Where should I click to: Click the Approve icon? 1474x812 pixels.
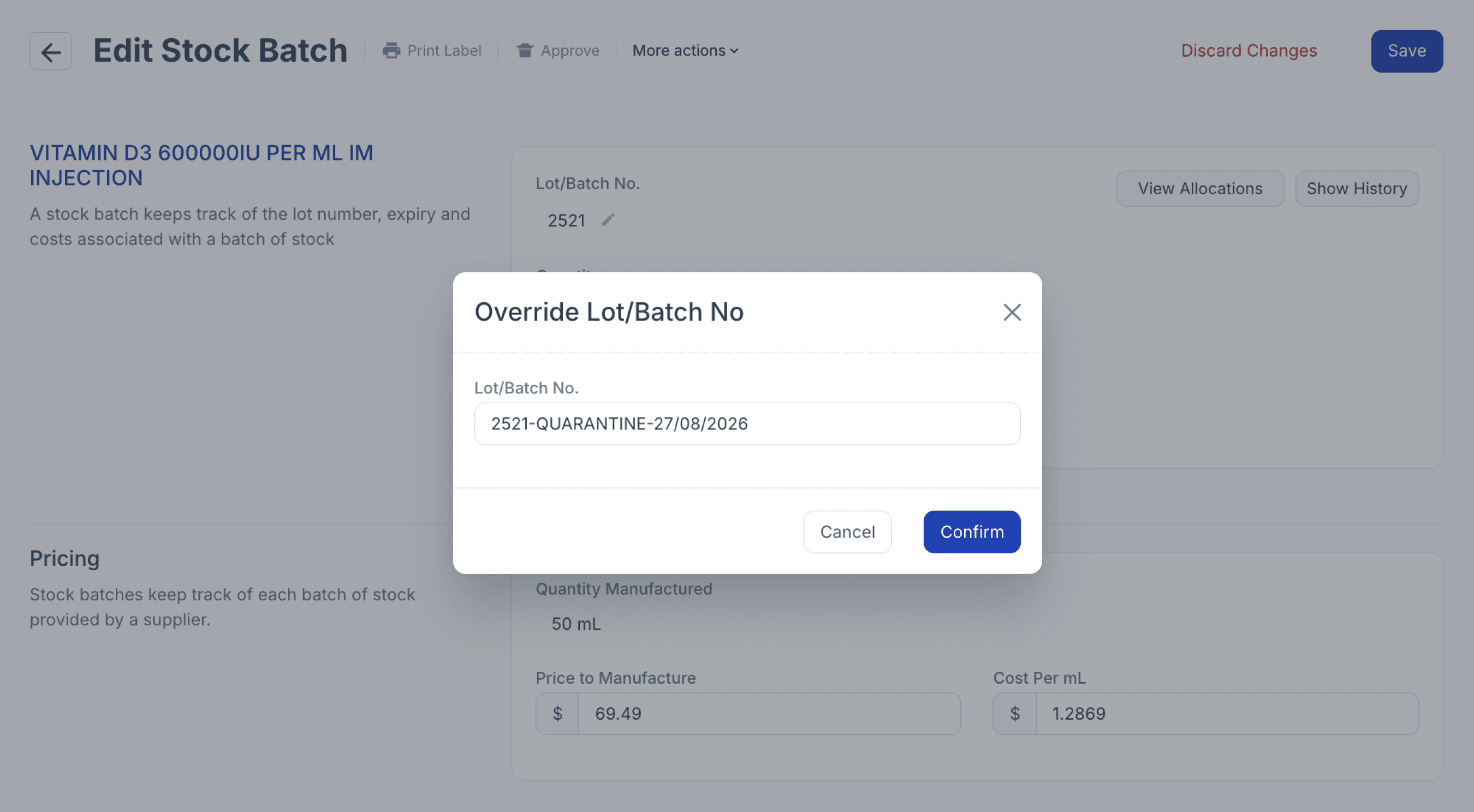pos(525,51)
